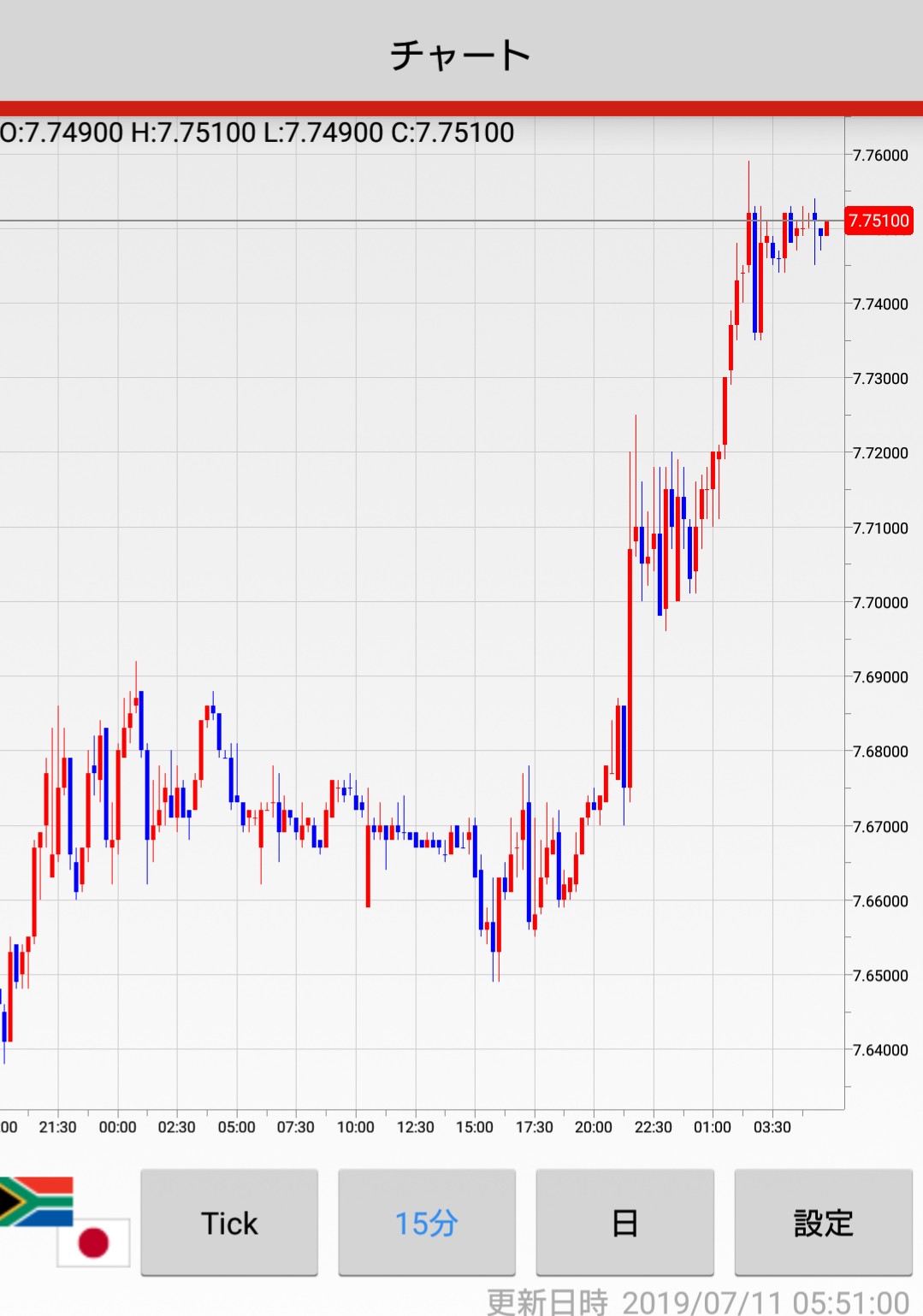923x1316 pixels.
Task: Open the 設定 settings button
Action: [823, 1223]
